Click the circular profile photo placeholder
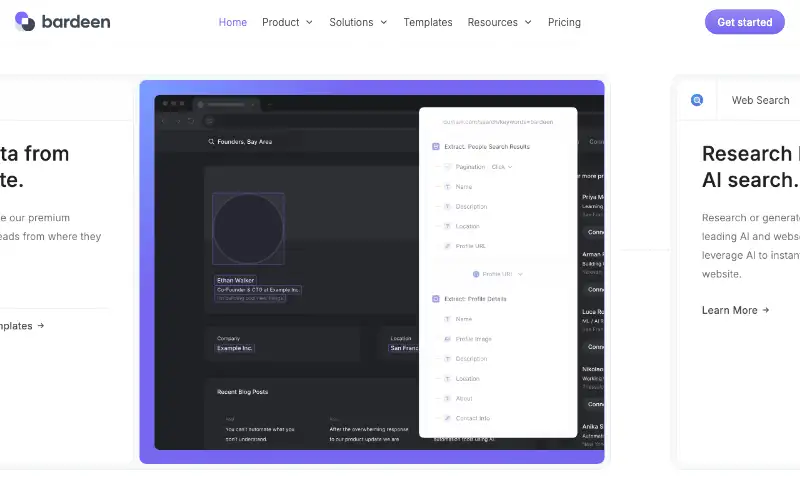This screenshot has width=800, height=500. point(248,229)
